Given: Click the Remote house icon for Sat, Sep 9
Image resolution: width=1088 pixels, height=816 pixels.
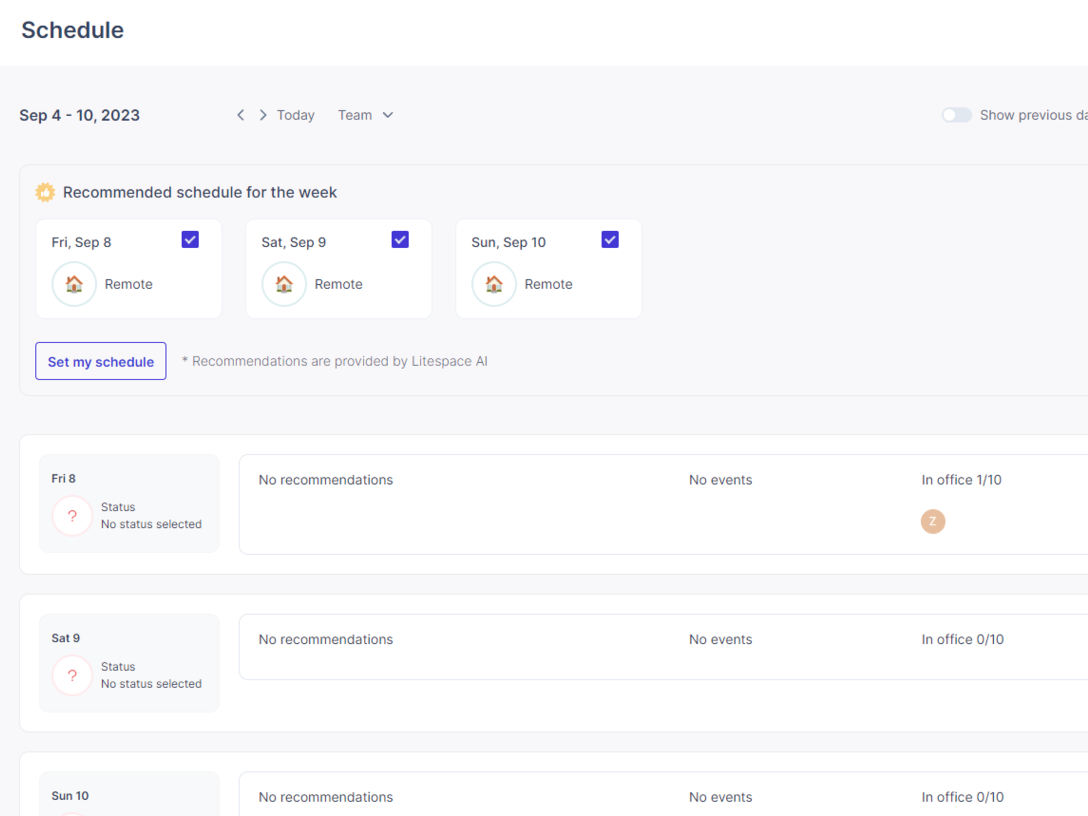Looking at the screenshot, I should (284, 284).
